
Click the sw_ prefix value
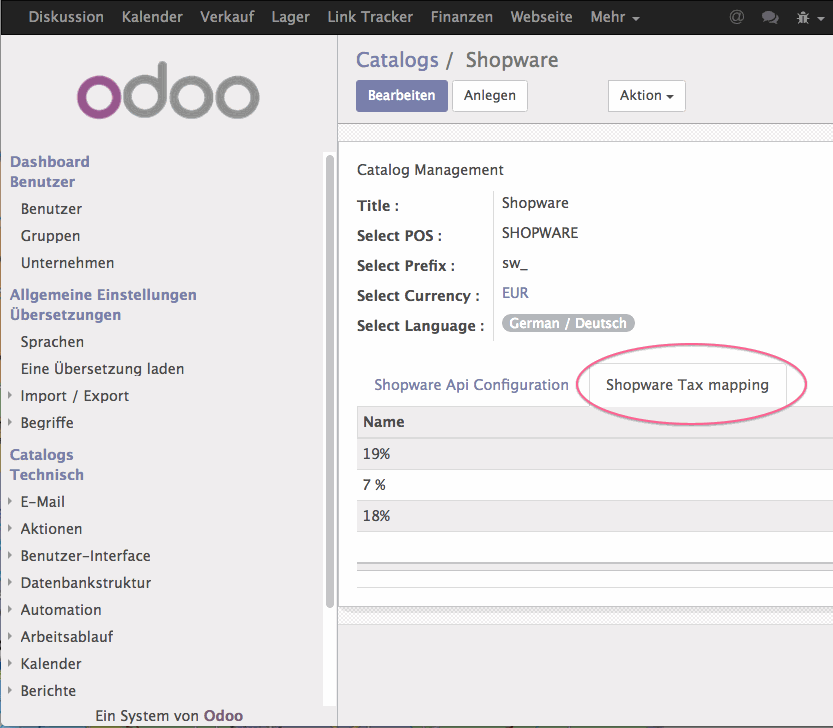tap(515, 264)
